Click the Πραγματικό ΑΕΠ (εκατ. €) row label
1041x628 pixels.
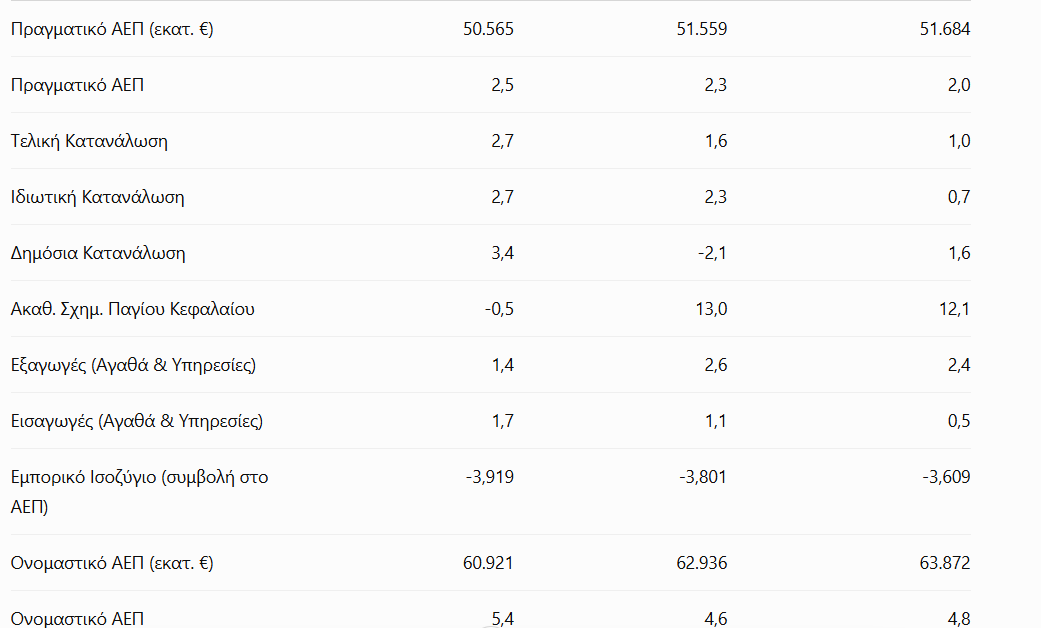pos(112,29)
